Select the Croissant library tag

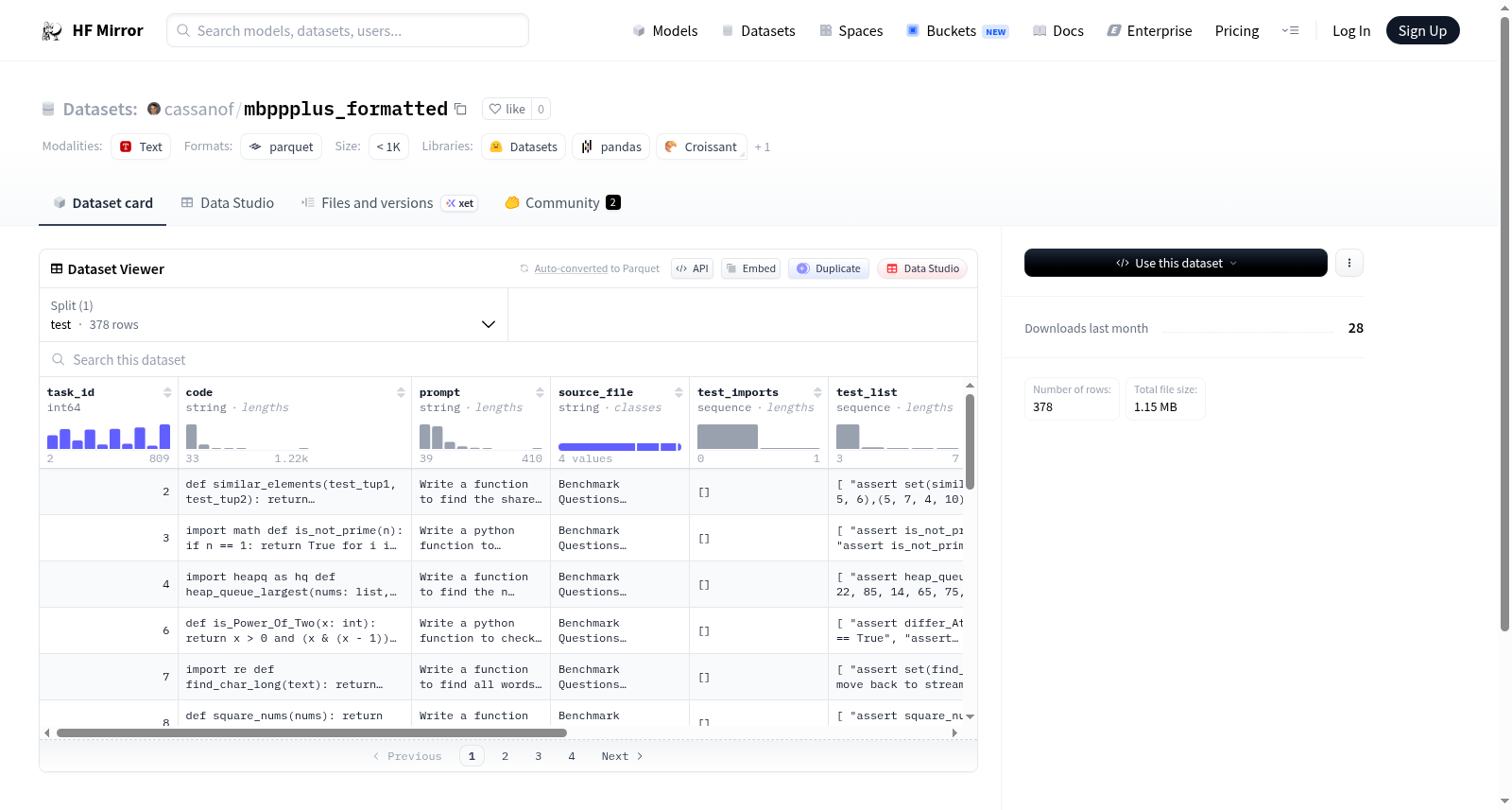701,146
